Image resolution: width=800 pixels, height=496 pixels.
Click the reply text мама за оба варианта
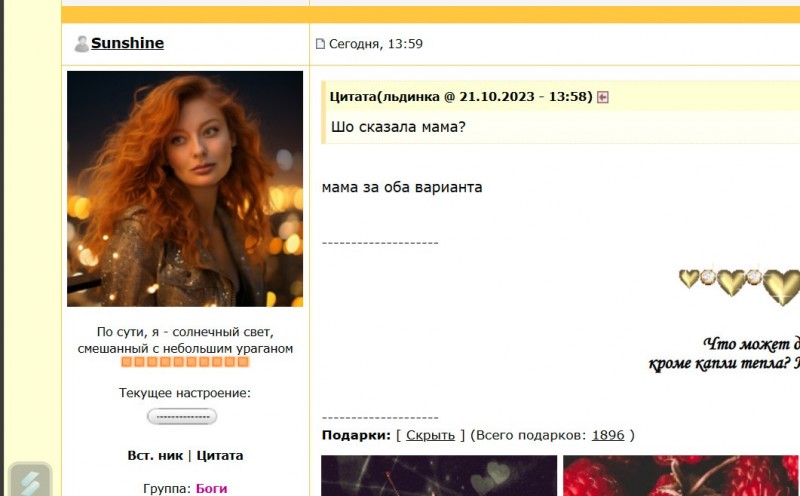pos(402,187)
